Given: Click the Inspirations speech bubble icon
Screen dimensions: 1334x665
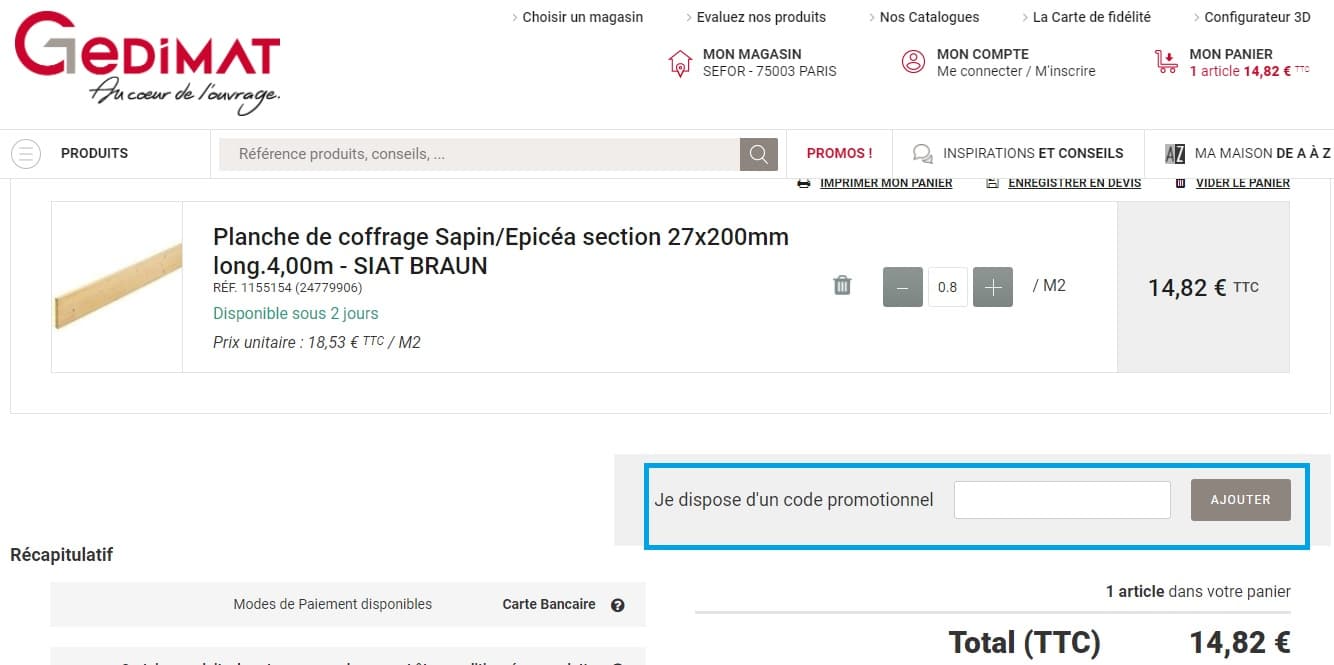Looking at the screenshot, I should point(923,154).
